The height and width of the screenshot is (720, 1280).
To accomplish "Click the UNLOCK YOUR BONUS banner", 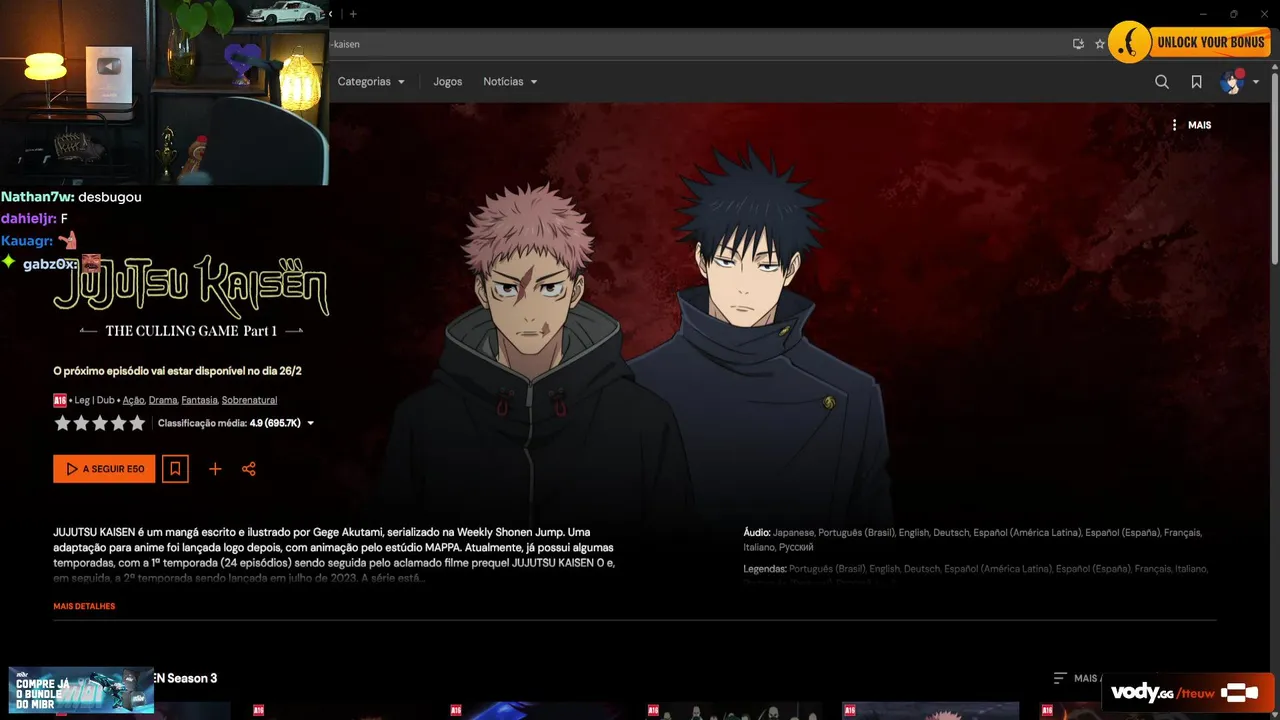I will tap(1189, 42).
